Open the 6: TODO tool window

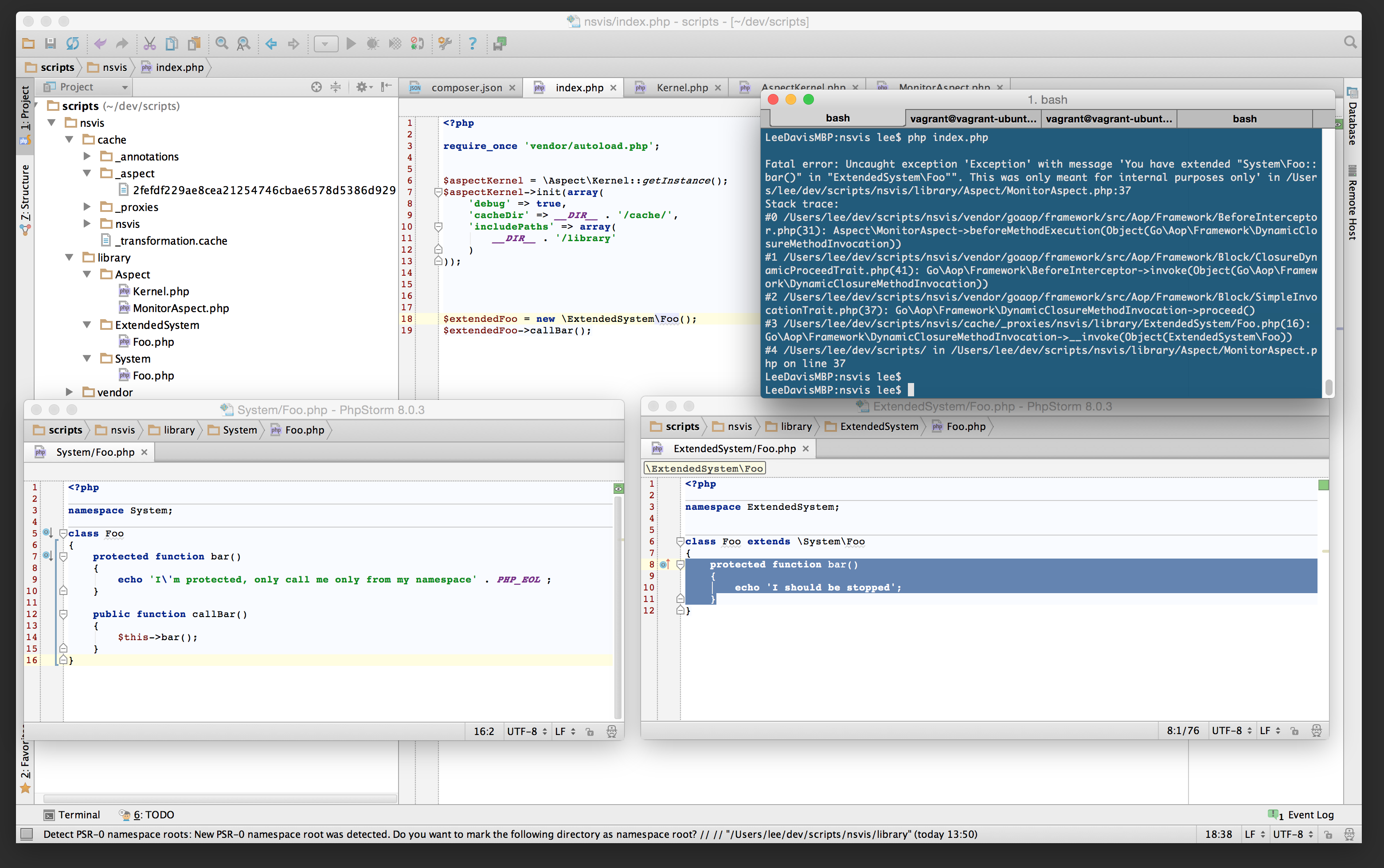147,815
